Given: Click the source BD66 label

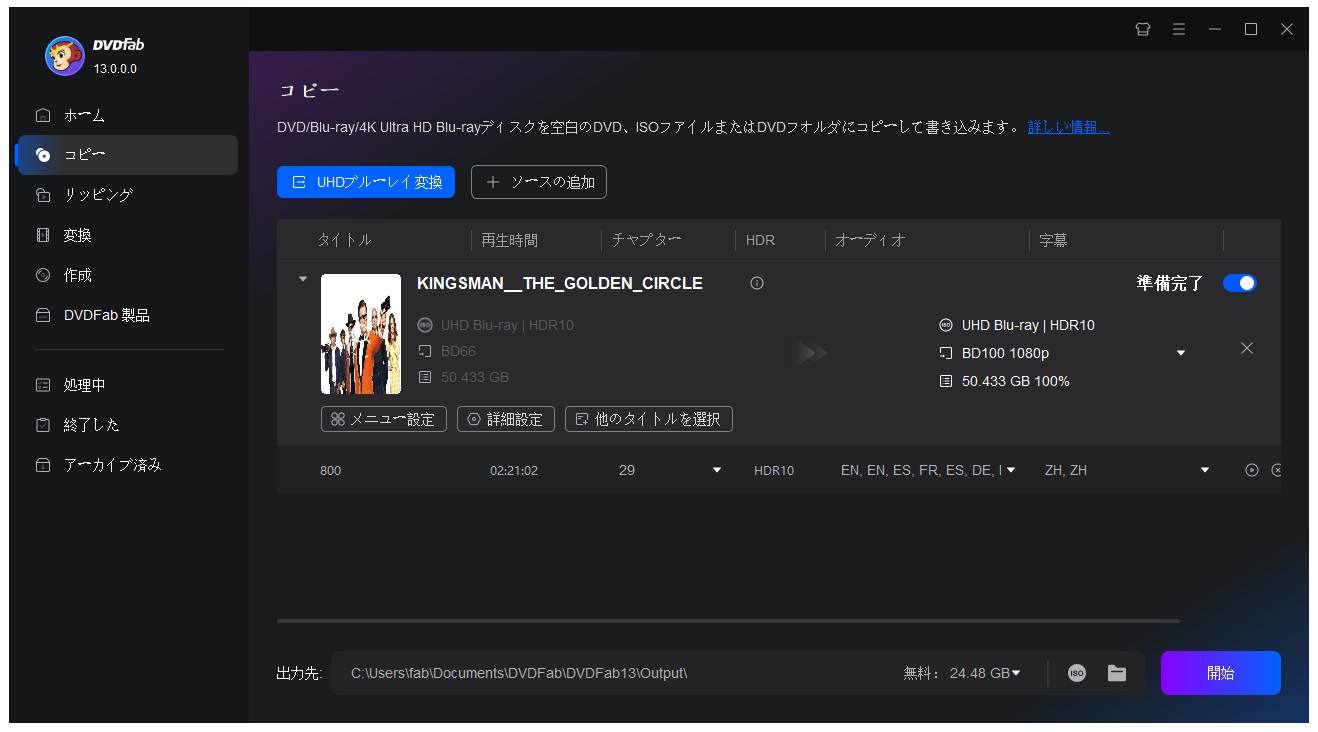Looking at the screenshot, I should (458, 351).
